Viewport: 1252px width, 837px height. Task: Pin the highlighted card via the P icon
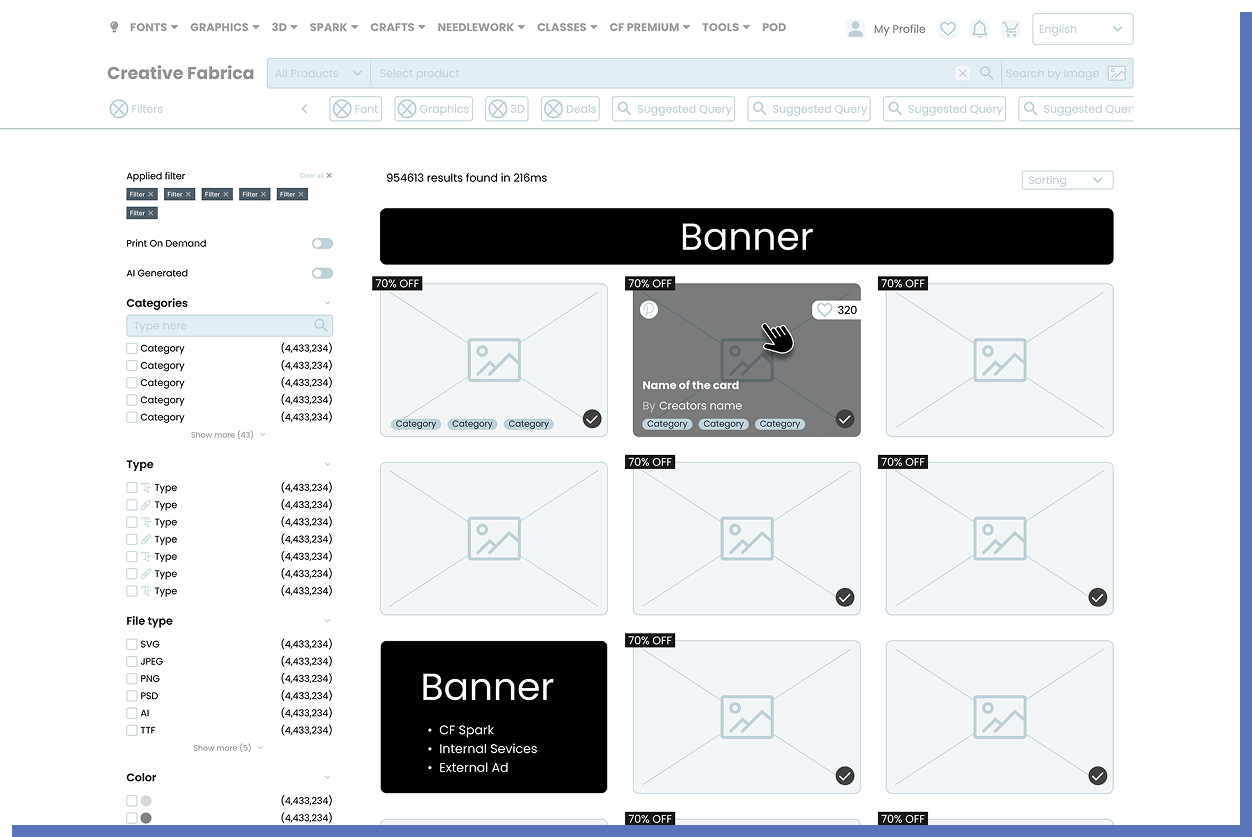pos(649,310)
